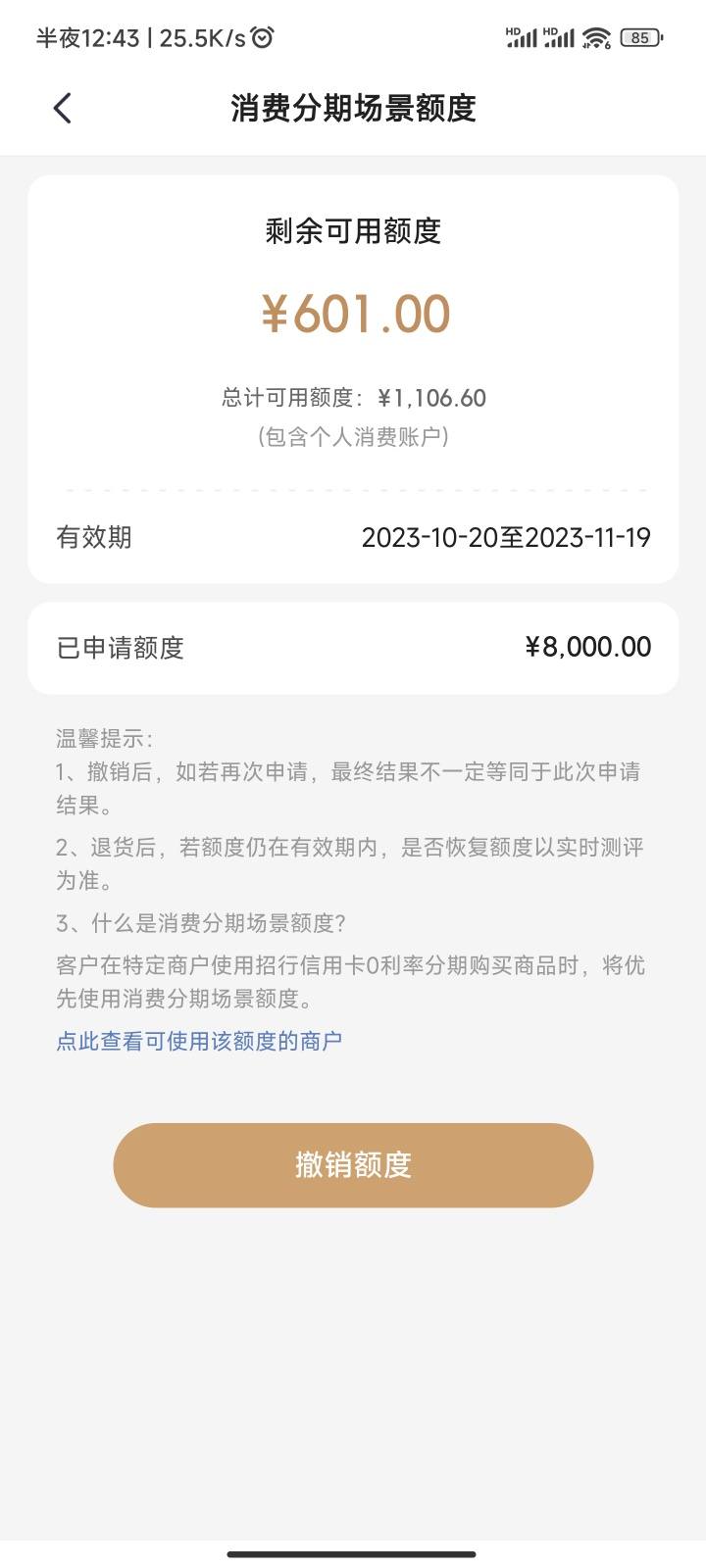Tap the 总计可用额度 ¥1,106.60 text
The height and width of the screenshot is (1568, 706).
[353, 398]
